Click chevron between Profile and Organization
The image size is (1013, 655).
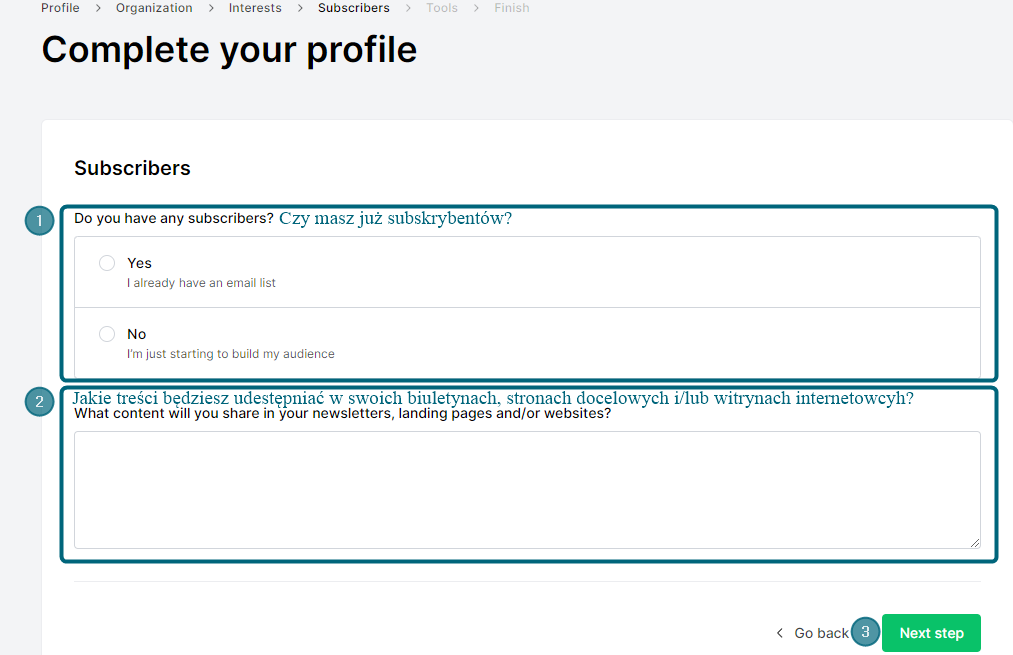click(98, 8)
